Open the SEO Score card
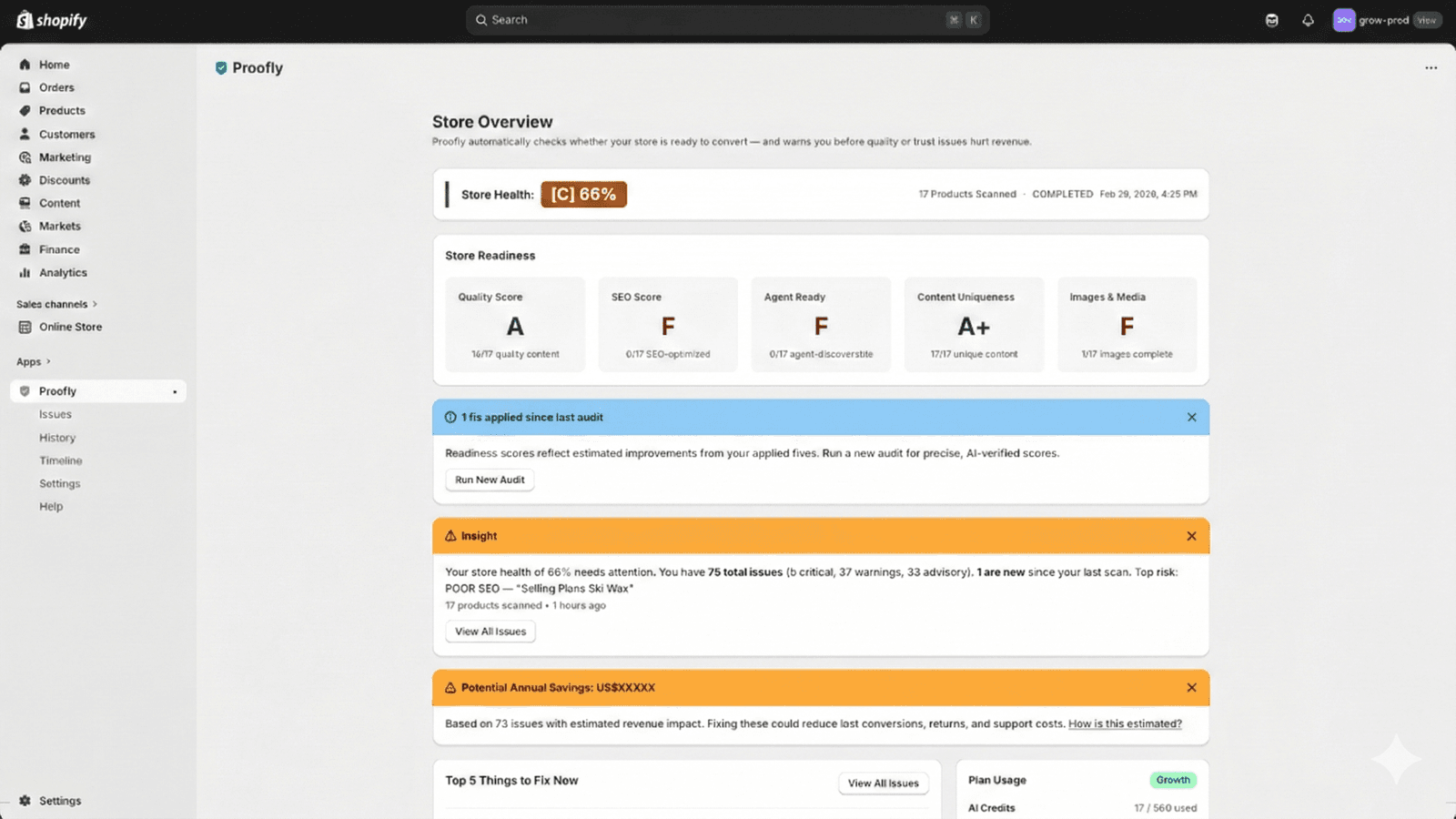Viewport: 1456px width, 819px height. click(x=668, y=325)
